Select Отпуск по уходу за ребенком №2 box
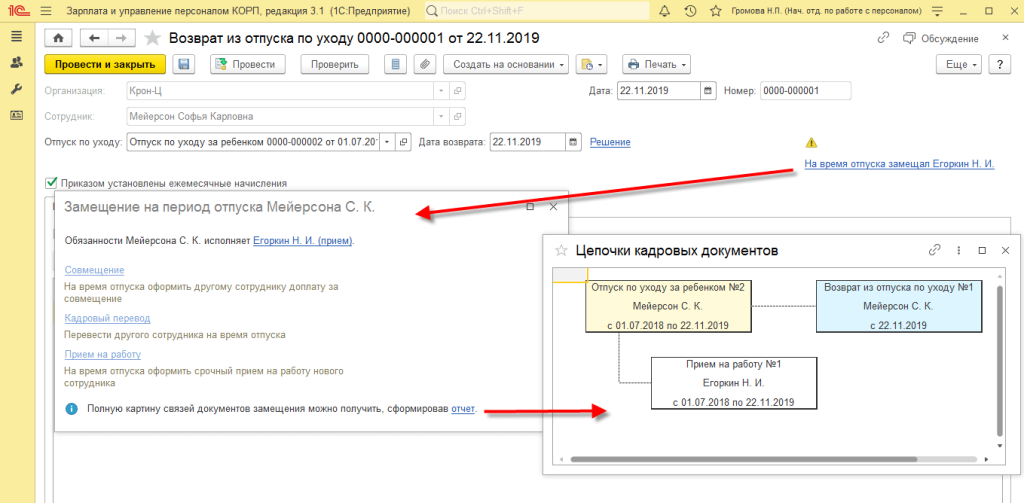This screenshot has height=503, width=1024. pos(667,306)
